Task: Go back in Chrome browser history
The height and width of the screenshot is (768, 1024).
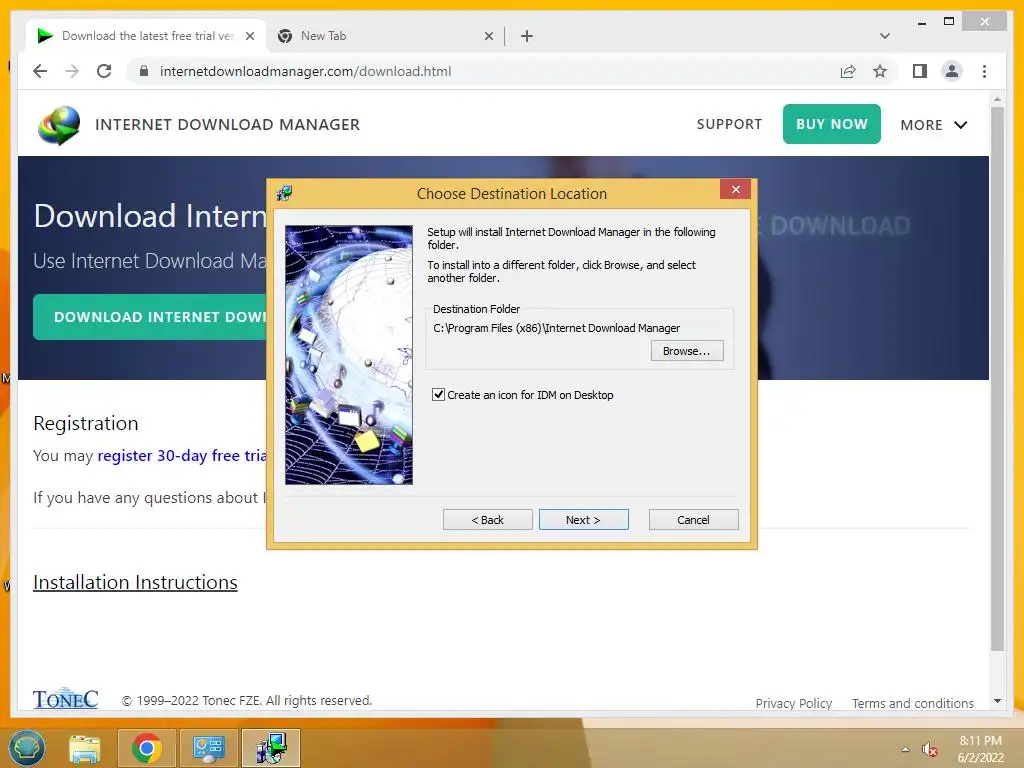Action: click(x=40, y=71)
